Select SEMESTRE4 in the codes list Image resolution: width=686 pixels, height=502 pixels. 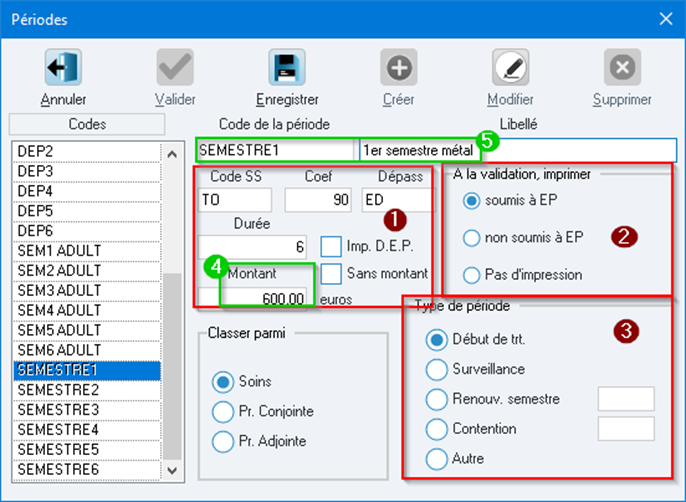(x=87, y=431)
